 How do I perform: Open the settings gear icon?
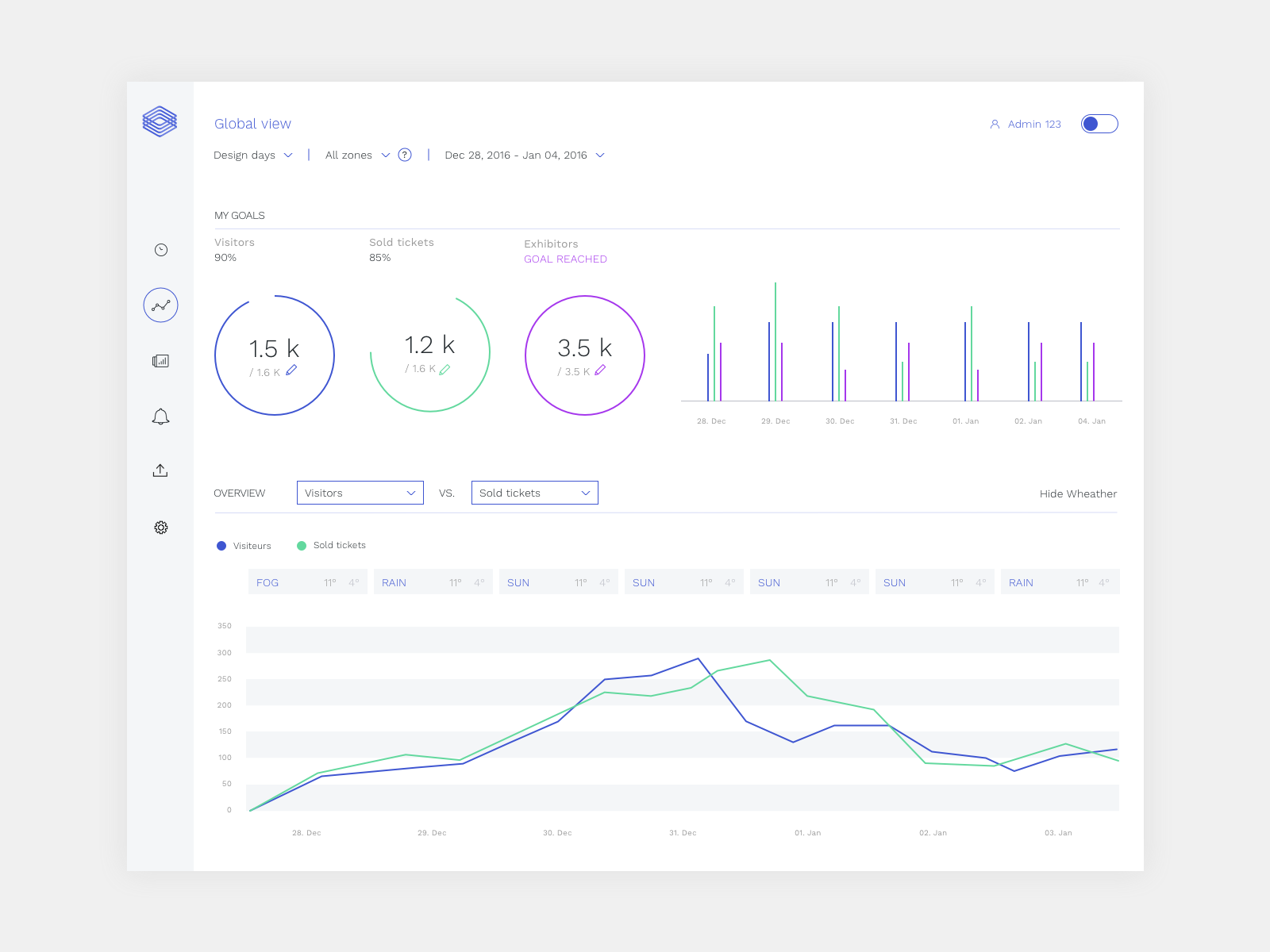161,528
